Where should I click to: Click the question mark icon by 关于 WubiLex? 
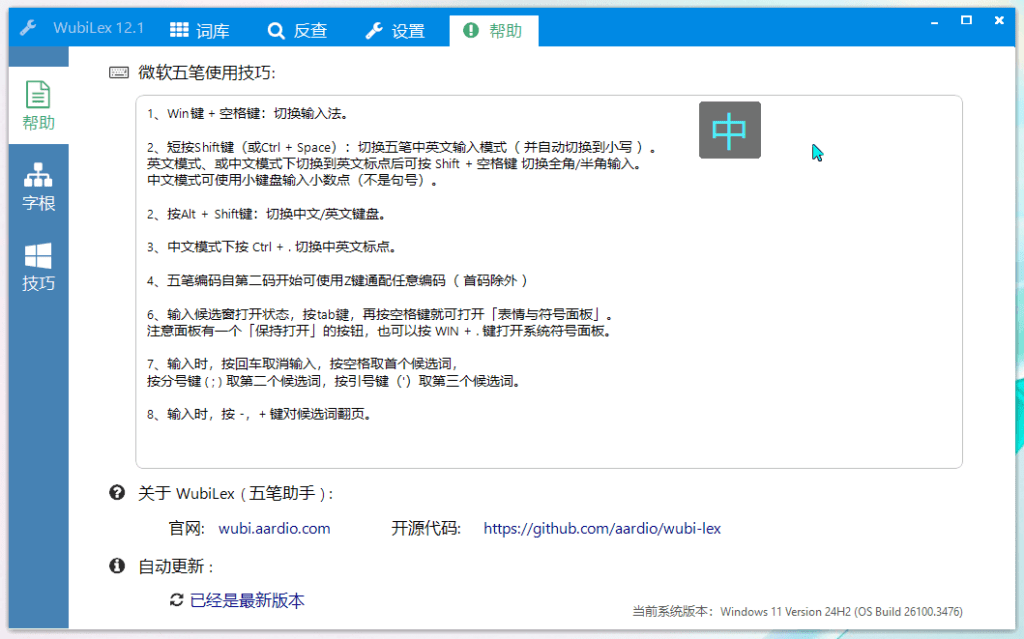[117, 493]
